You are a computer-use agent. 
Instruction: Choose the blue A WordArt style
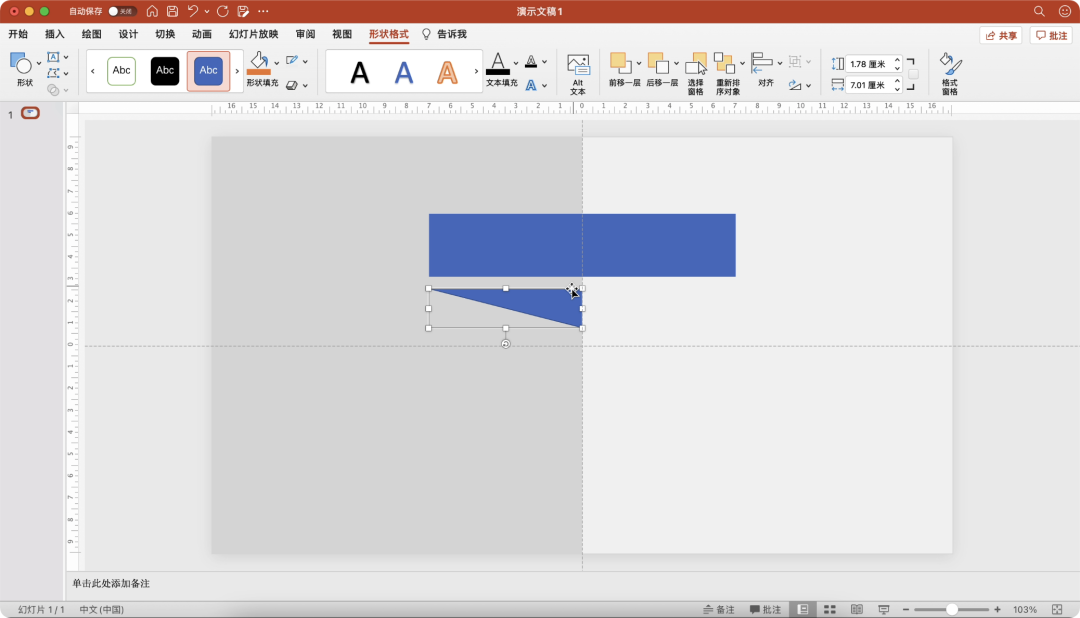(x=404, y=72)
